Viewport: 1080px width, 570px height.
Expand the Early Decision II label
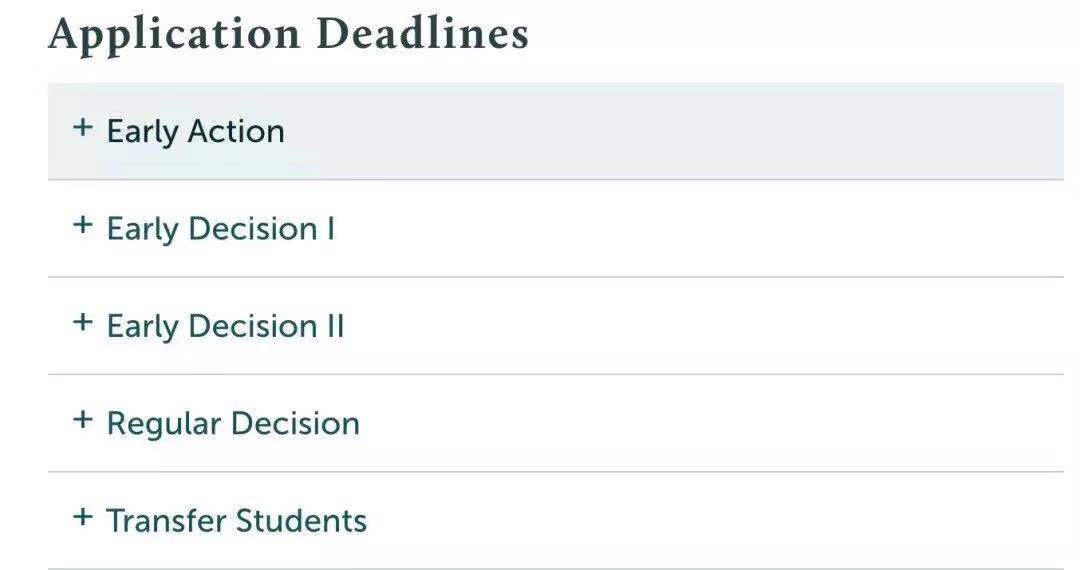[x=225, y=326]
